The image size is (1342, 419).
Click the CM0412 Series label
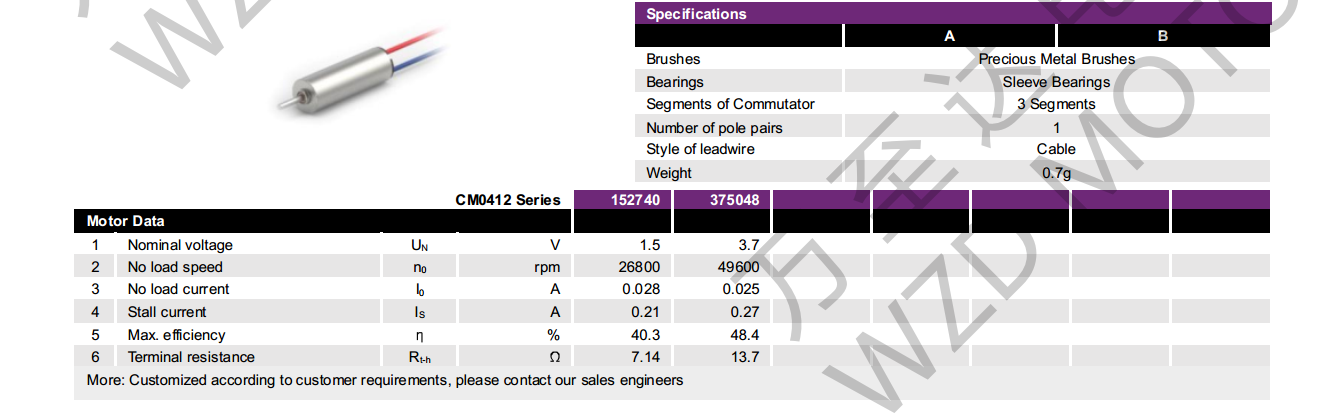tap(508, 200)
